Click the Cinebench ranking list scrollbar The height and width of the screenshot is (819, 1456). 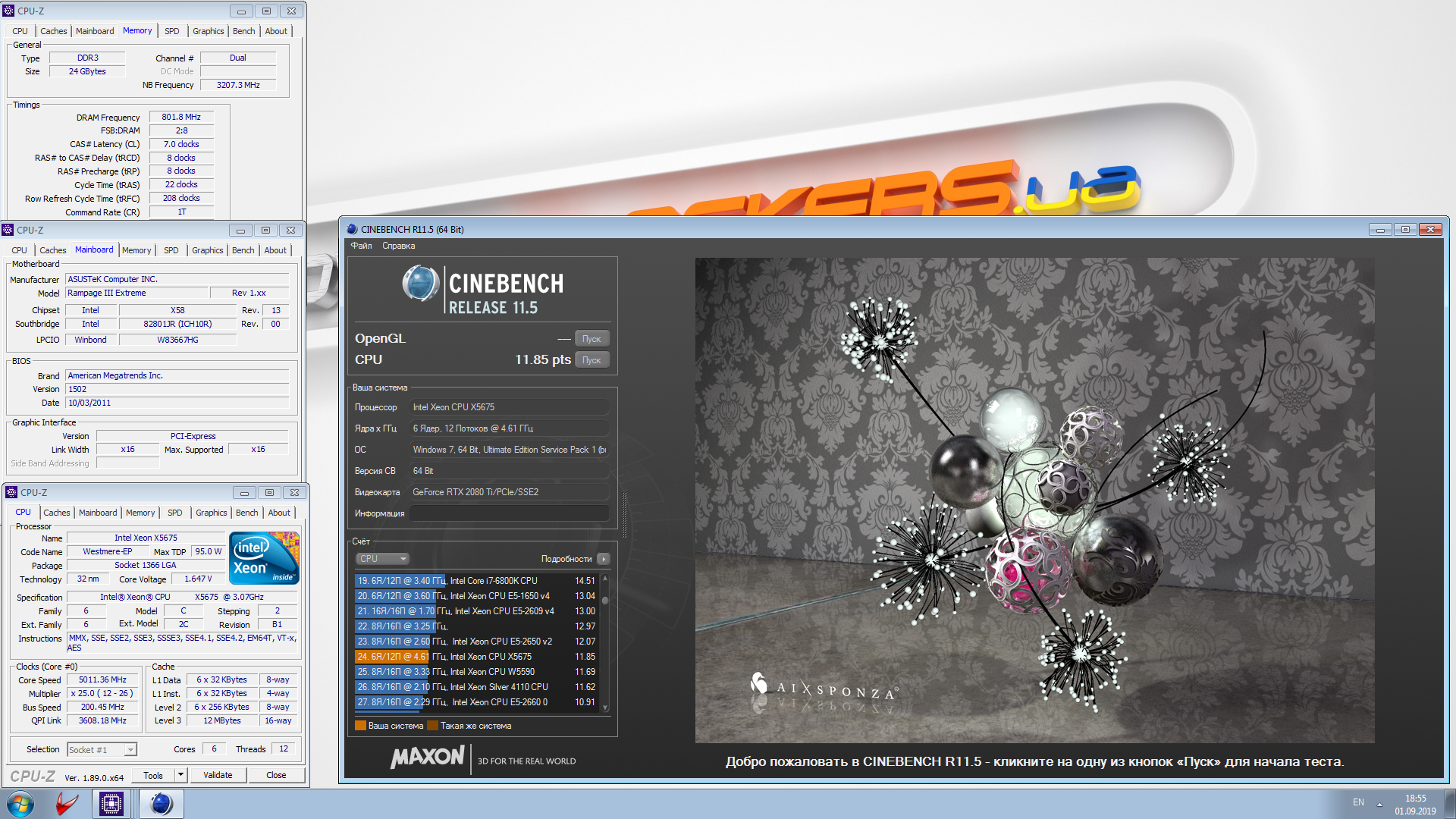click(605, 643)
